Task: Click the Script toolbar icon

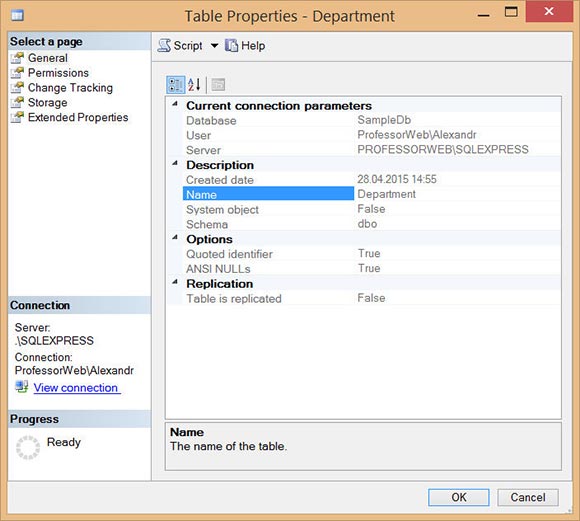Action: [x=164, y=46]
